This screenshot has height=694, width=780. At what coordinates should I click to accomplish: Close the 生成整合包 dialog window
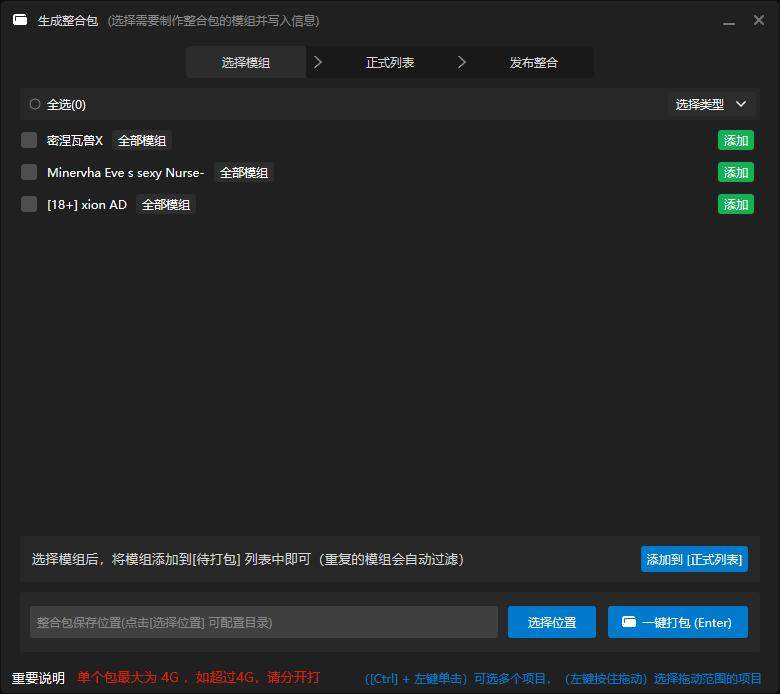(x=759, y=20)
